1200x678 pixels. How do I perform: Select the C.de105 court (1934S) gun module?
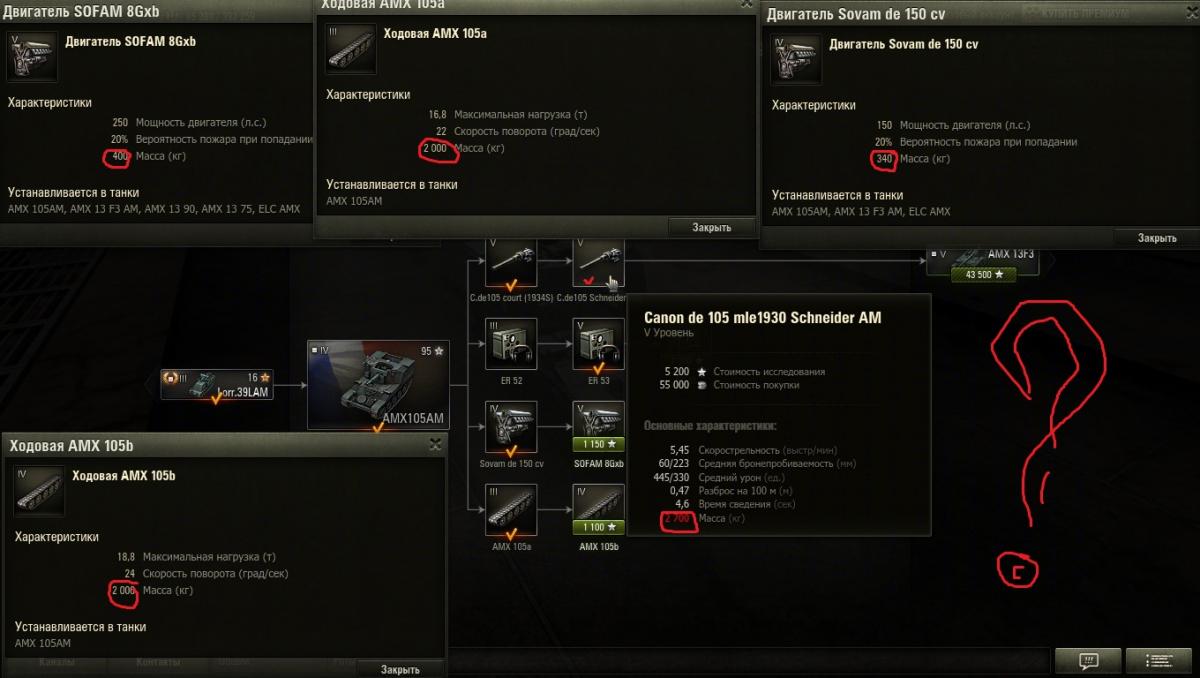[511, 263]
